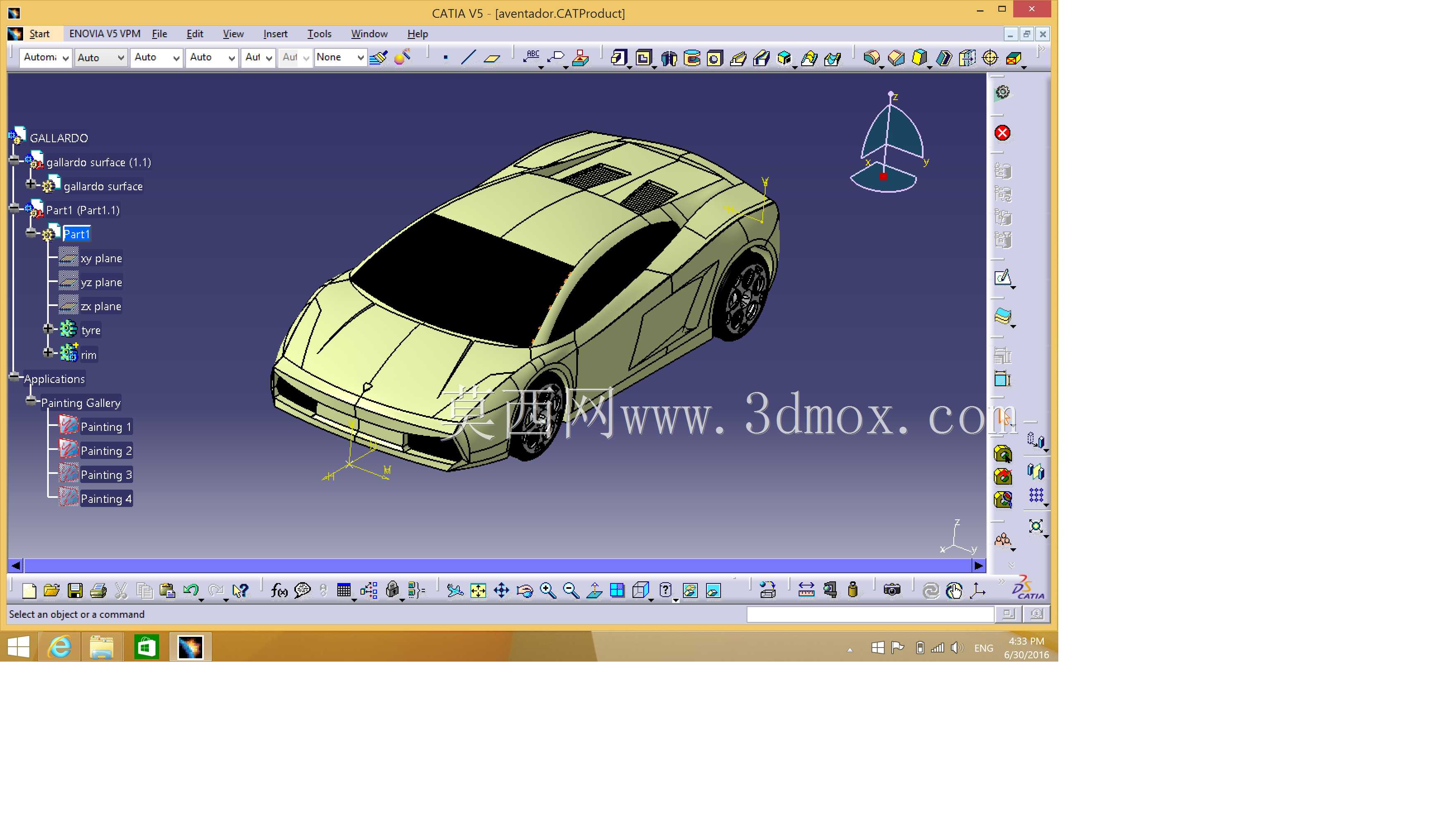Expand the gallardo surface tree node
The height and width of the screenshot is (827, 1456).
(31, 184)
